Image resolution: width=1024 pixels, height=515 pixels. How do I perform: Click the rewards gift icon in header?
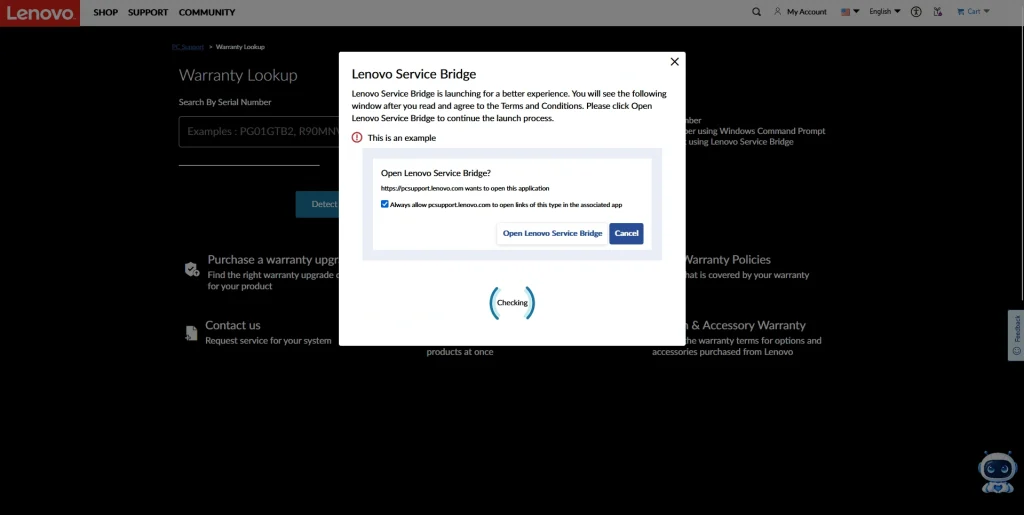coord(938,12)
